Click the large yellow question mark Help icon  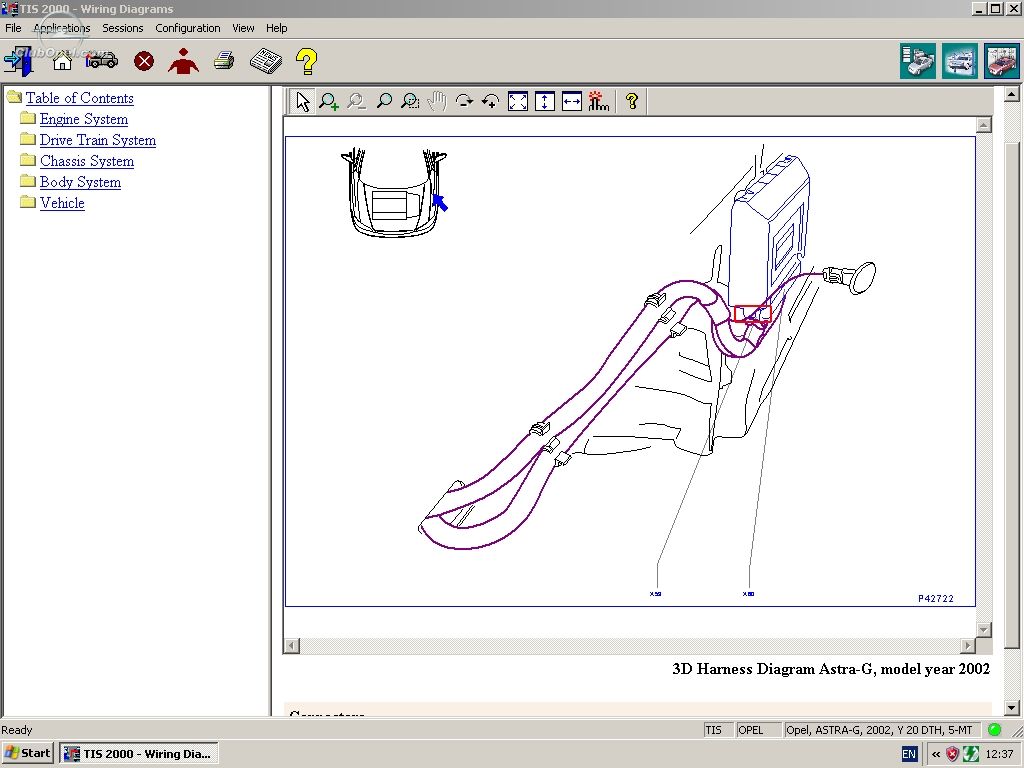(x=306, y=61)
